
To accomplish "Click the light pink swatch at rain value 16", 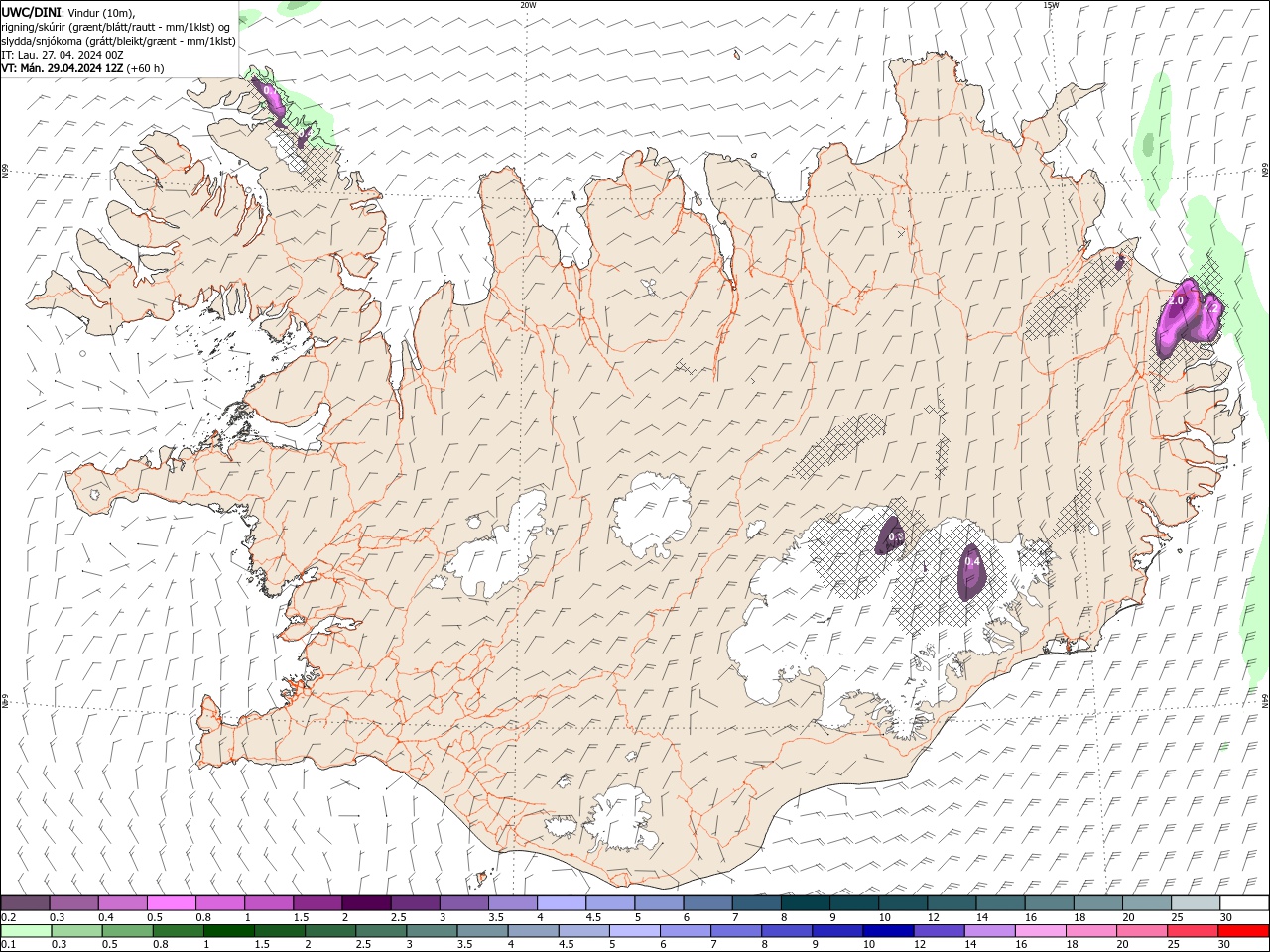I will (1040, 931).
